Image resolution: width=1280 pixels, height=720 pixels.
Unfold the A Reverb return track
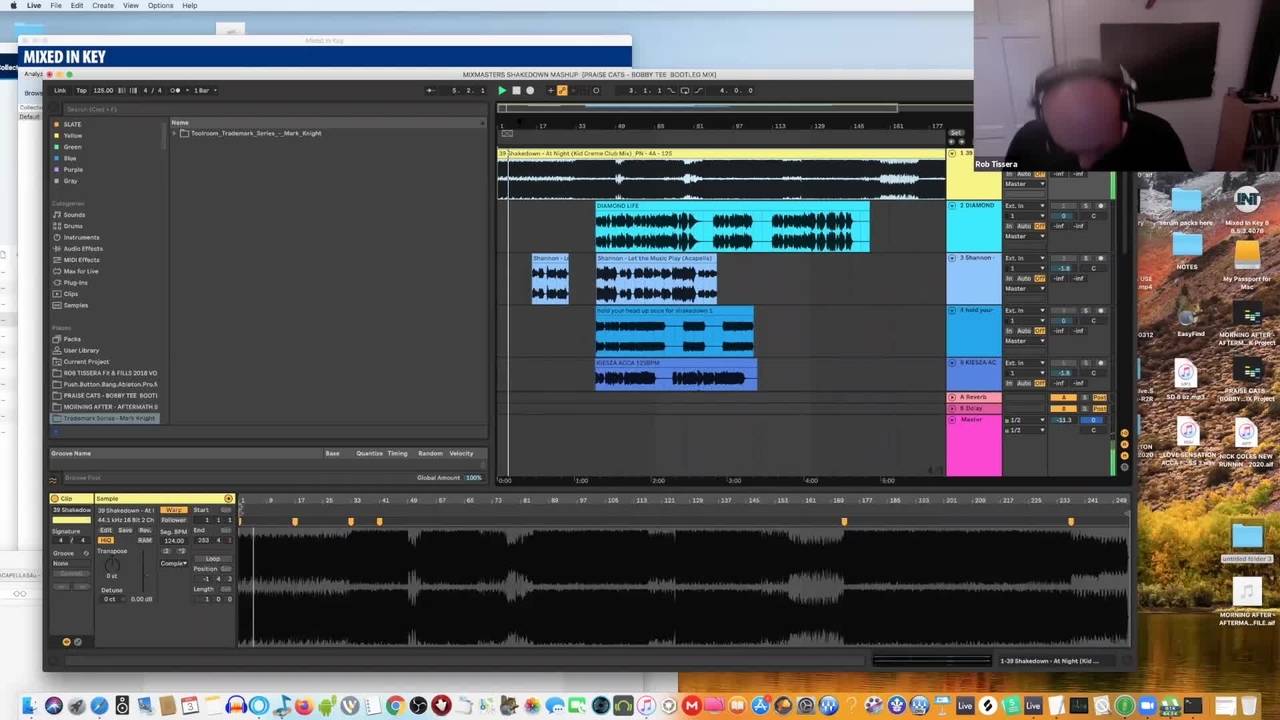952,397
